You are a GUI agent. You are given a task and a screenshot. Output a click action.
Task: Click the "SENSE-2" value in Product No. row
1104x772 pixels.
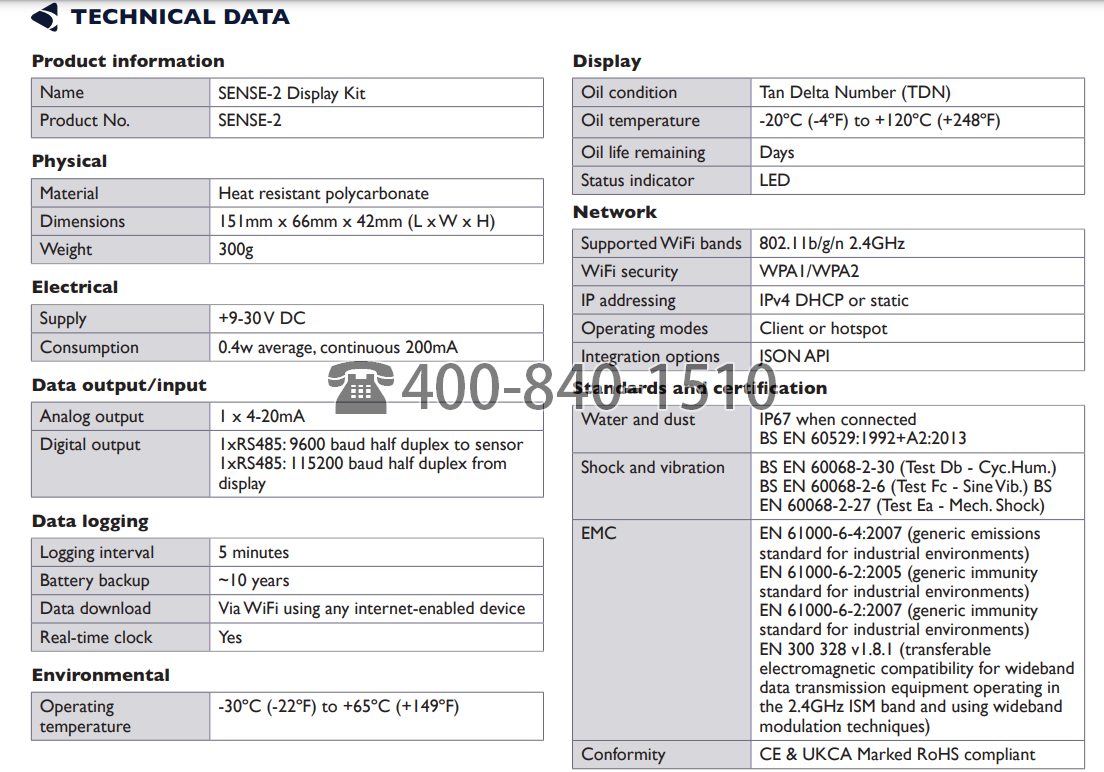pos(249,120)
